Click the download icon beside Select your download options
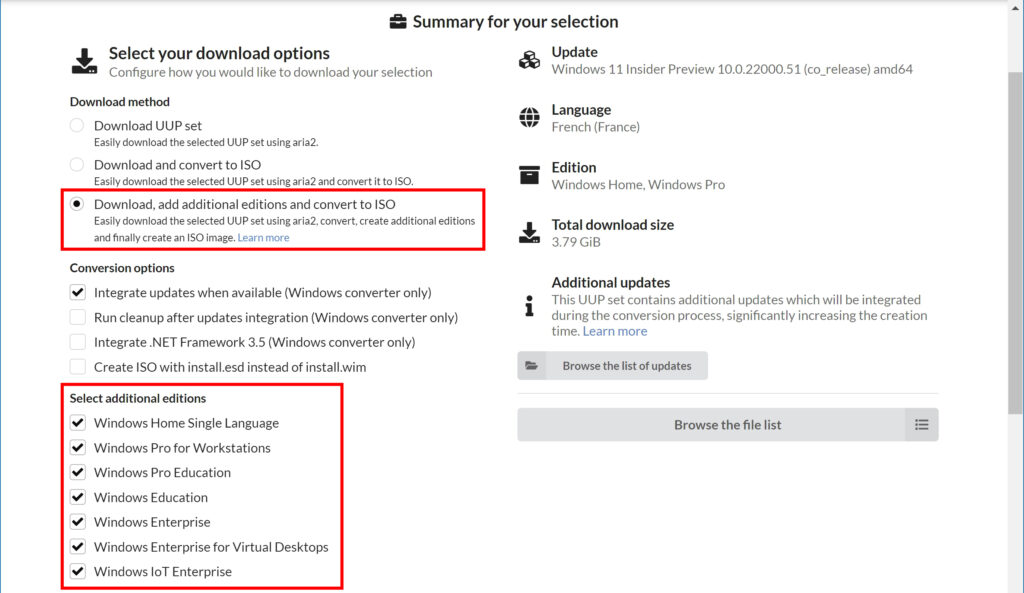Viewport: 1024px width, 593px height. click(84, 61)
